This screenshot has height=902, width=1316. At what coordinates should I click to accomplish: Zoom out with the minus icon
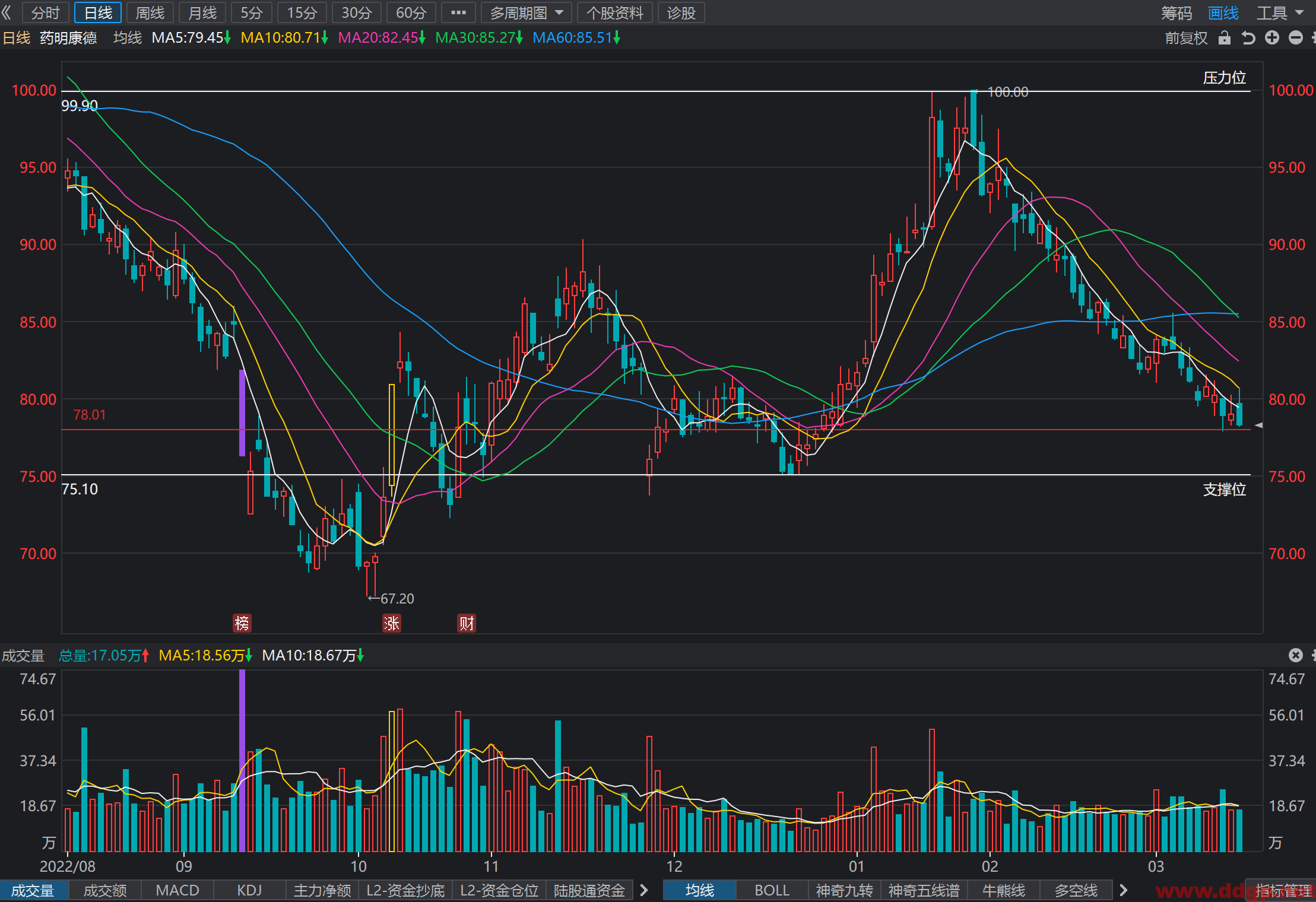click(x=1295, y=38)
